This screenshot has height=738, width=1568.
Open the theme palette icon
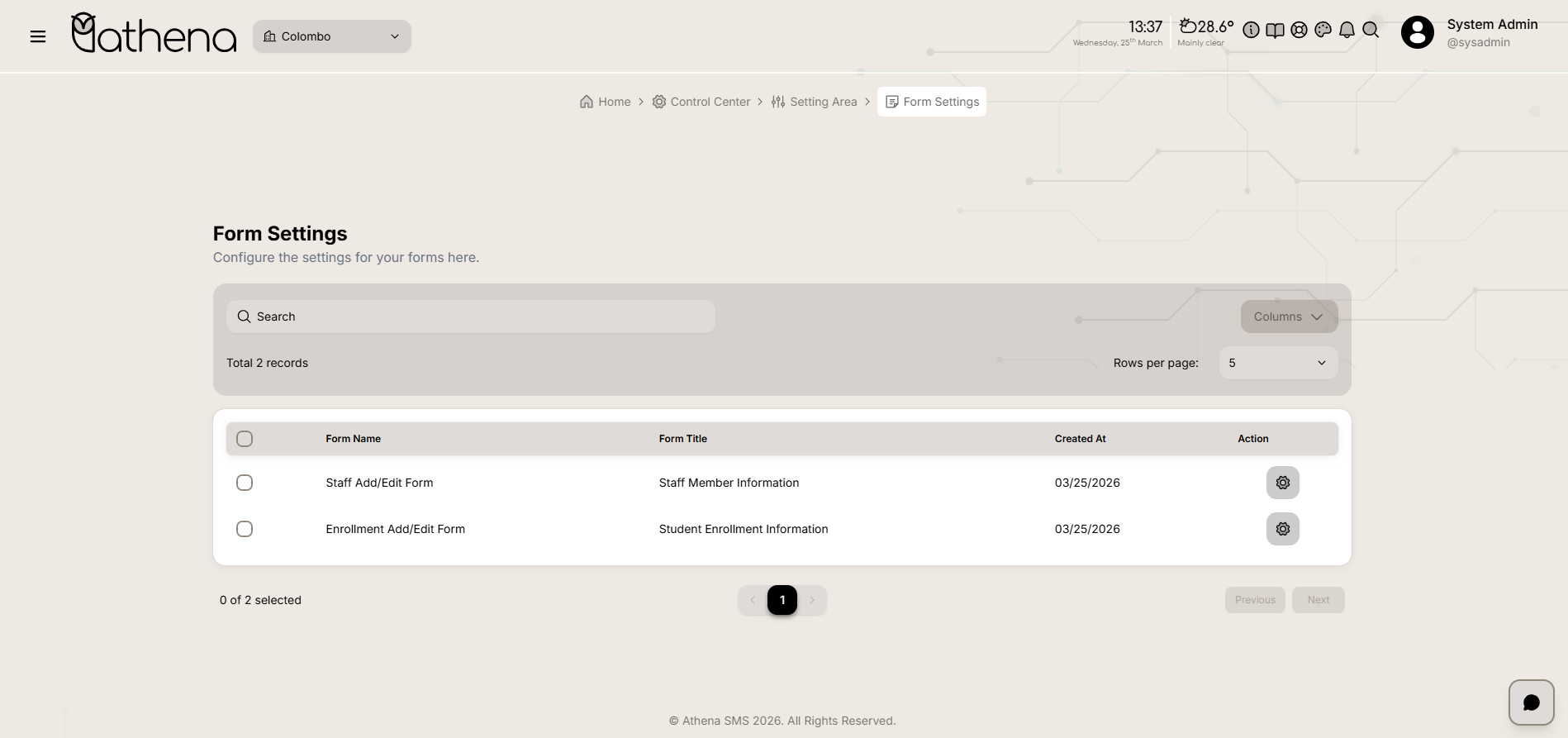[1323, 31]
